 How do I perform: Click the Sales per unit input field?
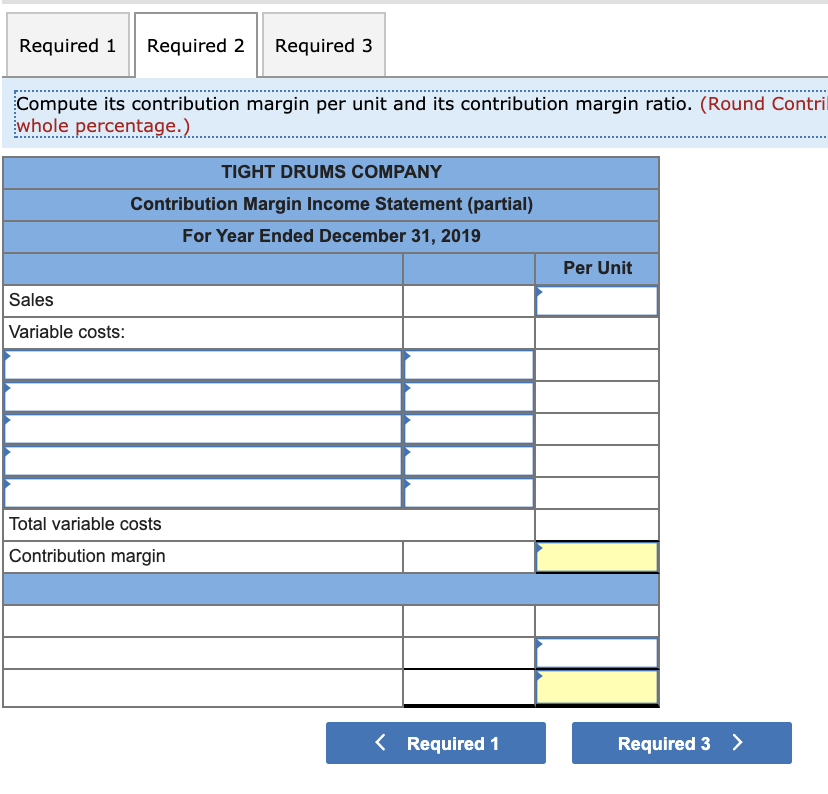tap(597, 301)
